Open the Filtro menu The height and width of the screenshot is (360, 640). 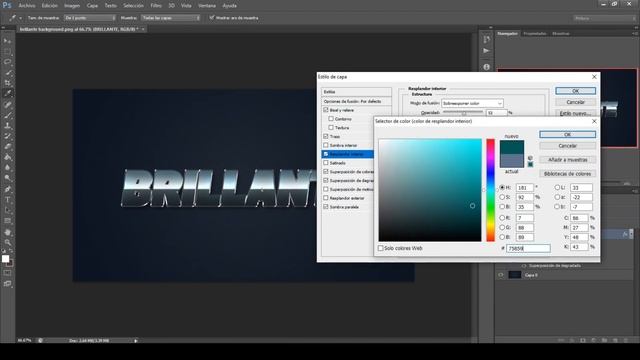[x=156, y=6]
